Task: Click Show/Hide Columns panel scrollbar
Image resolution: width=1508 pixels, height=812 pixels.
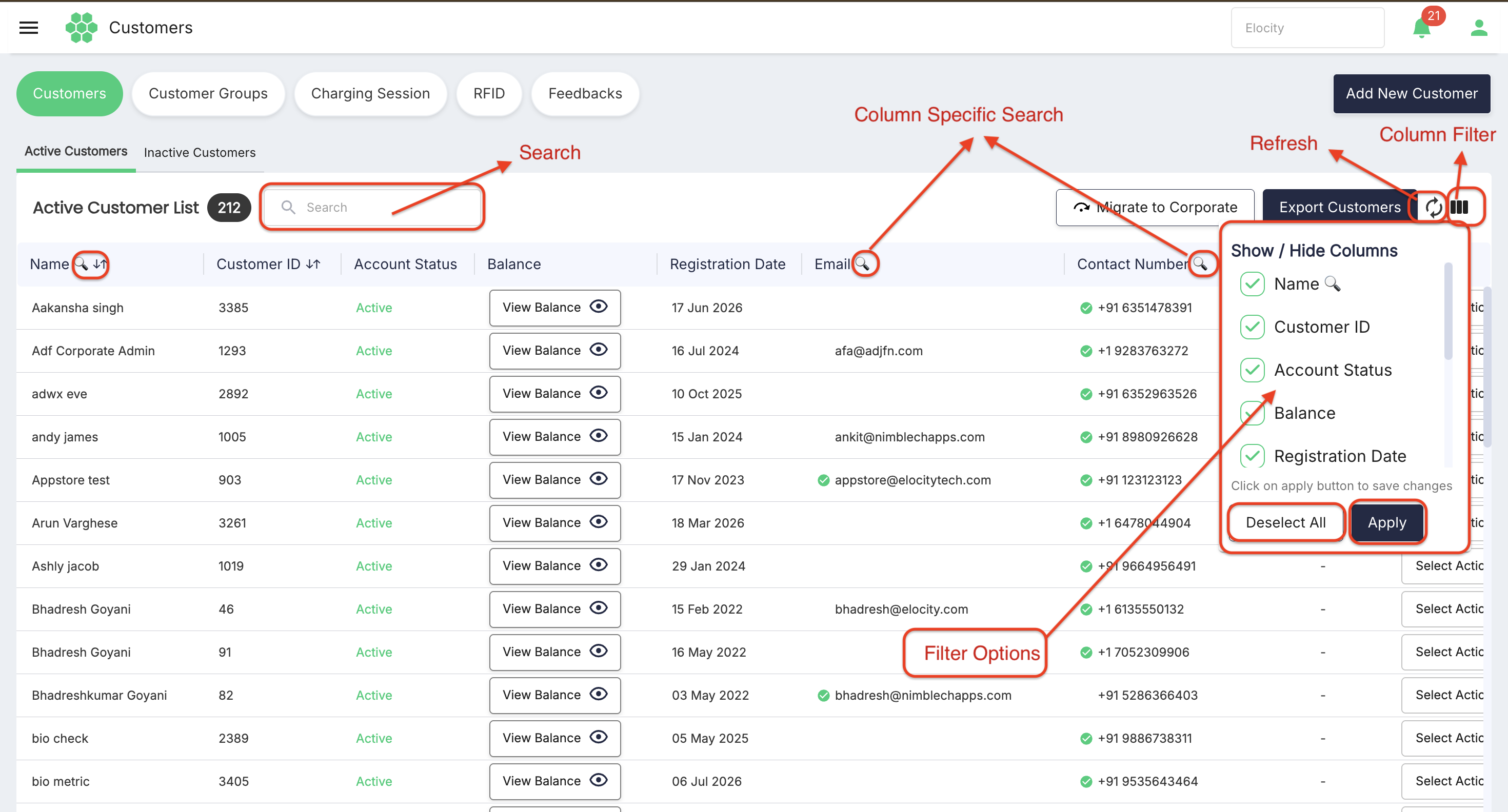Action: [1449, 311]
